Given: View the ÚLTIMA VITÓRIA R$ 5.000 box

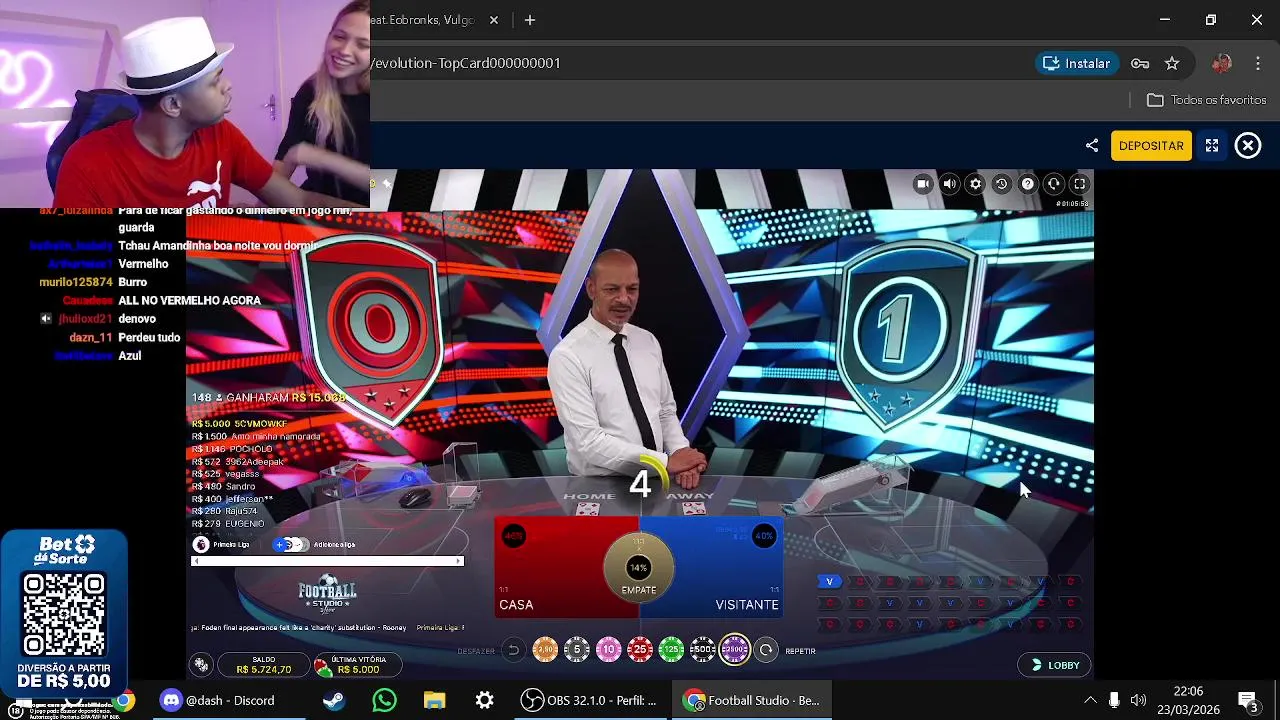Looking at the screenshot, I should coord(357,665).
